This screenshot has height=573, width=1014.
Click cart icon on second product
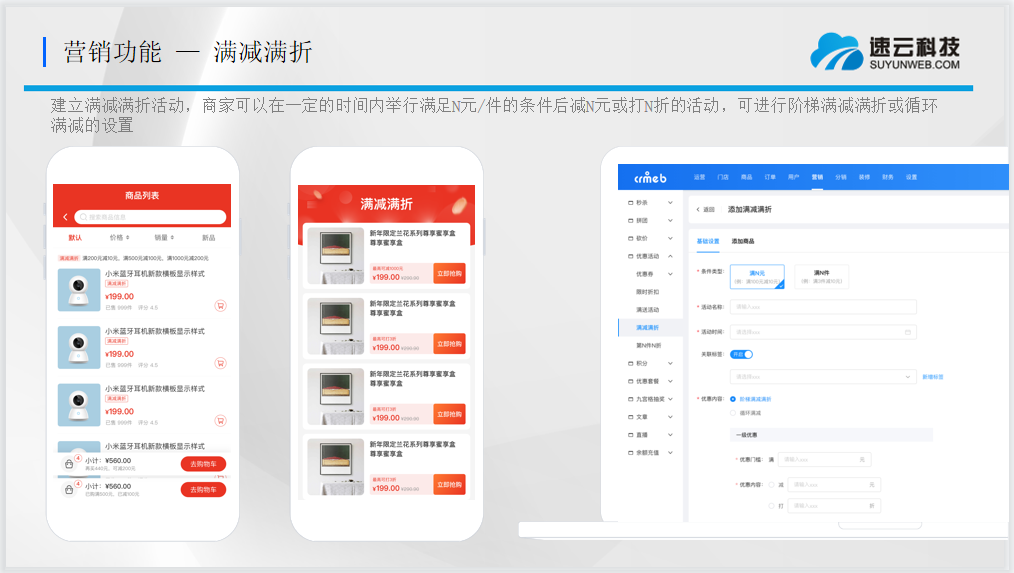pyautogui.click(x=220, y=364)
